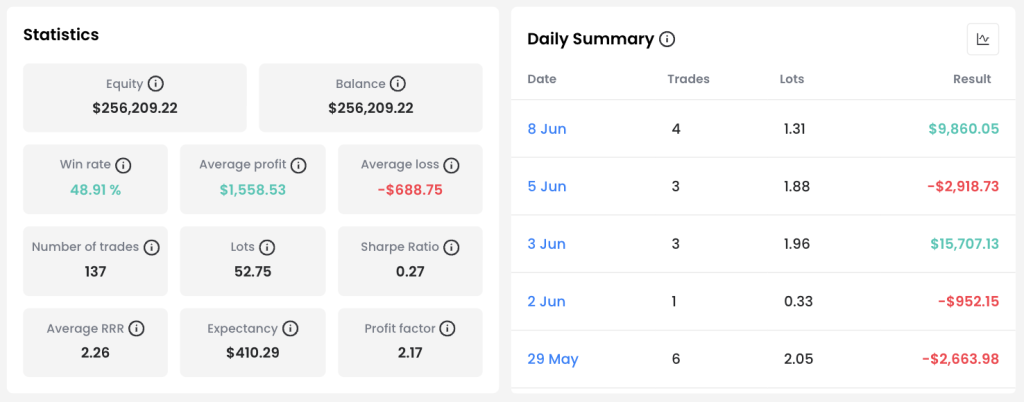Click the Balance info icon
The image size is (1024, 402).
(398, 84)
